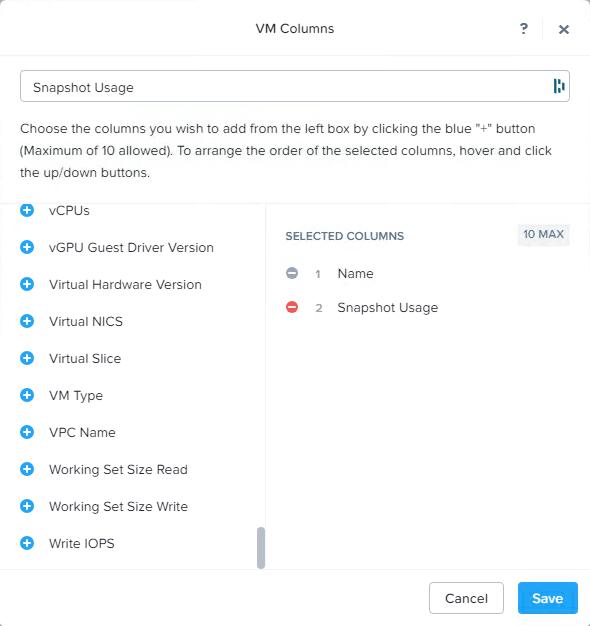
Task: Click the icon inside the search field
Action: (559, 86)
